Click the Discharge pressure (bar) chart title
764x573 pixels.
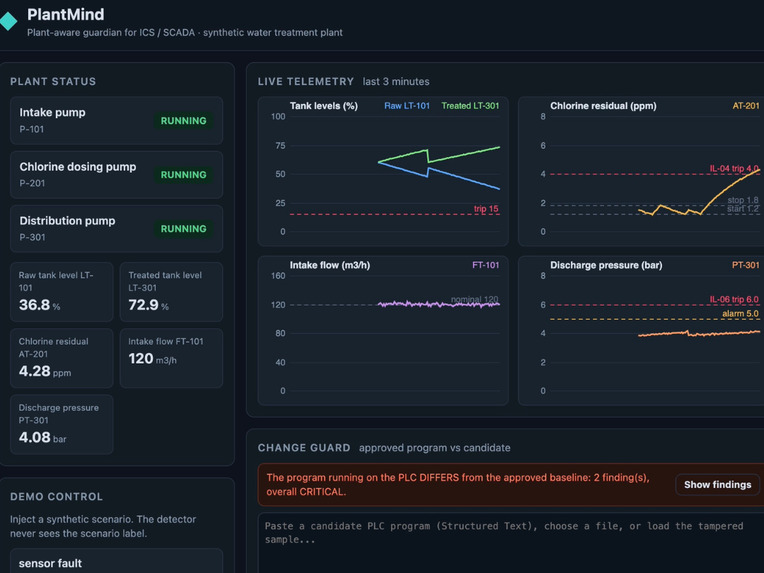[x=606, y=266]
